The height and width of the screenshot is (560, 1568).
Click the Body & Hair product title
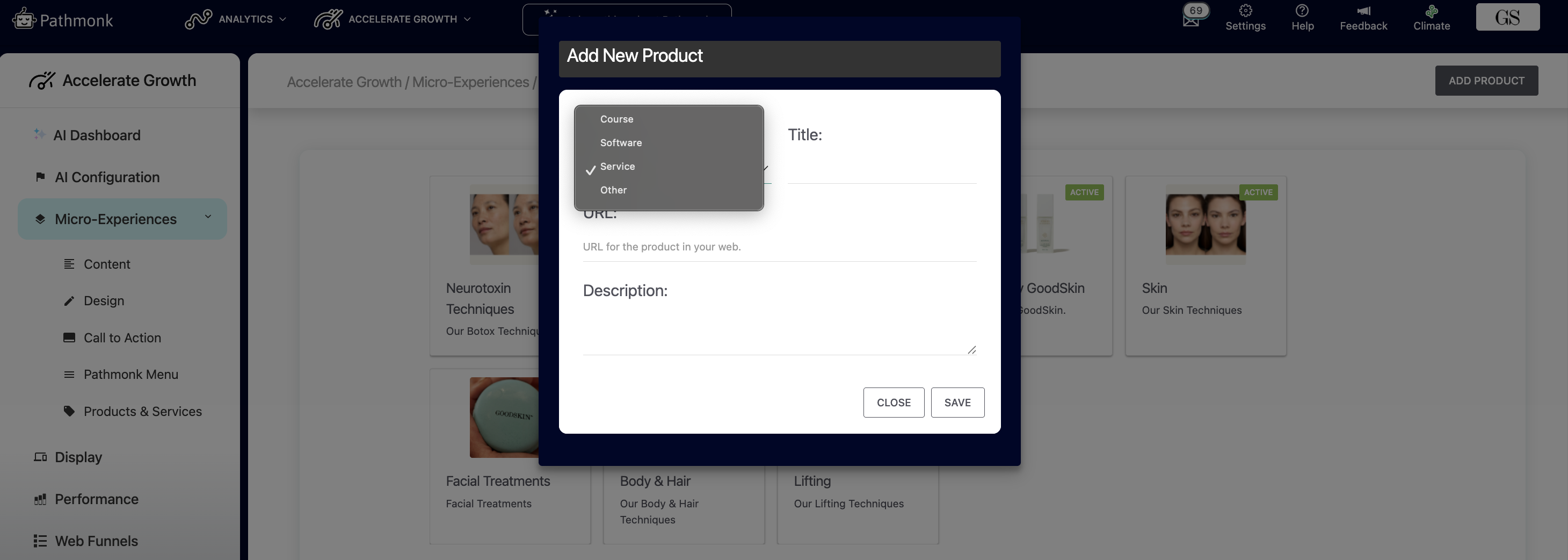pyautogui.click(x=655, y=481)
